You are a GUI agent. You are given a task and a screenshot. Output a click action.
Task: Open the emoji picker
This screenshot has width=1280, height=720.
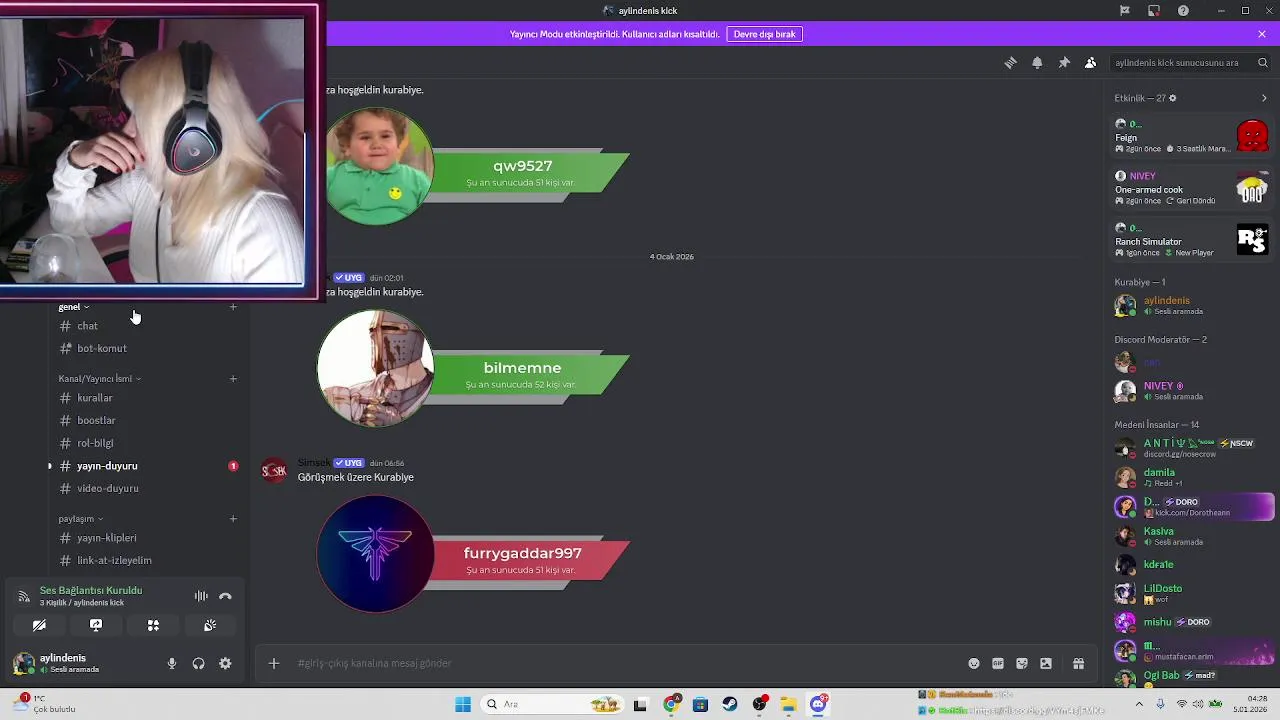pos(974,663)
